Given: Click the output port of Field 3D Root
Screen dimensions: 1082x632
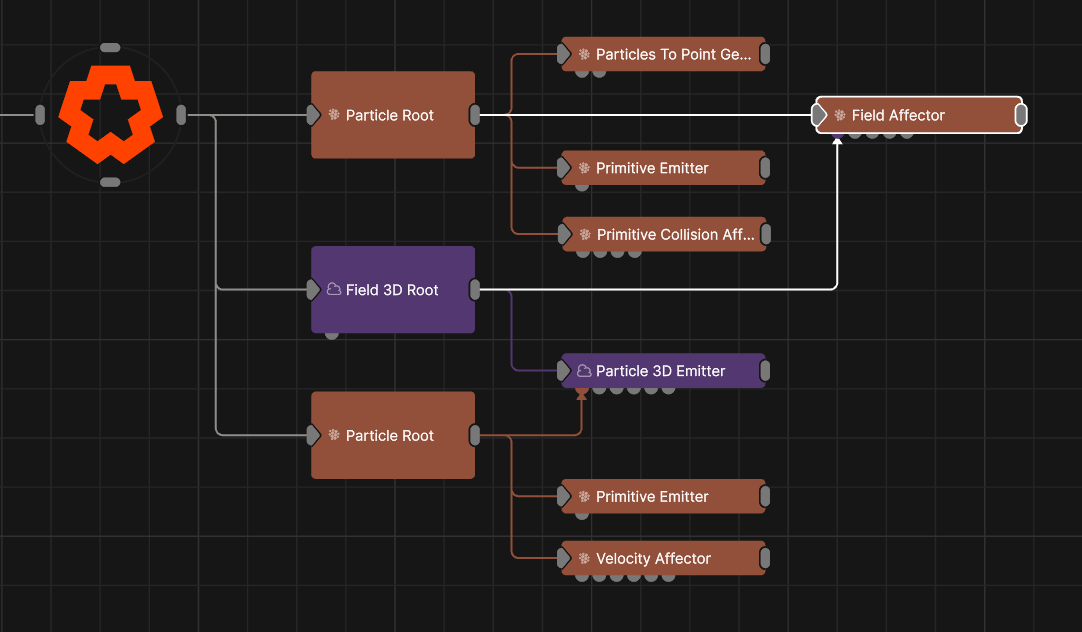Looking at the screenshot, I should pyautogui.click(x=475, y=290).
